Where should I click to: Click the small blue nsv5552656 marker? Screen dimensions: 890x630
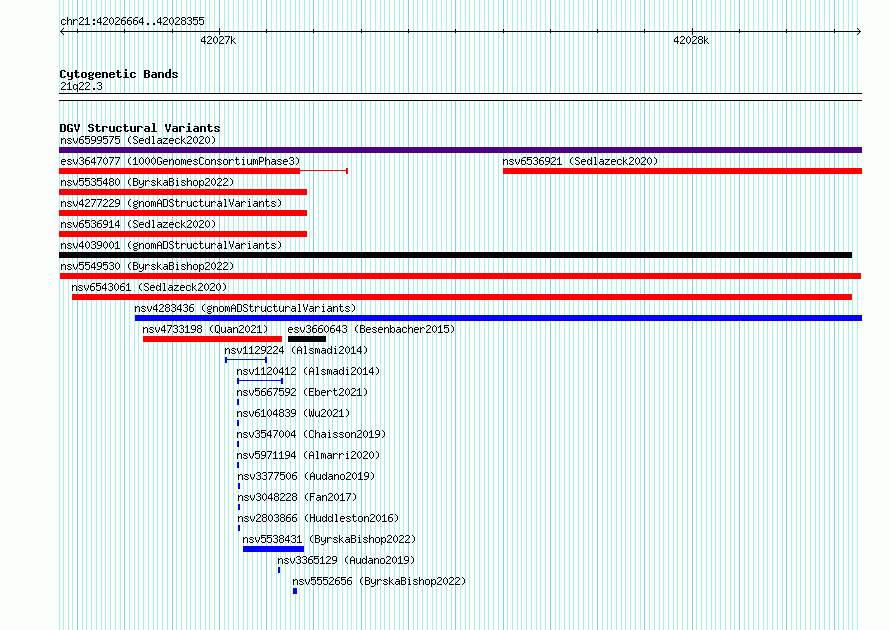pyautogui.click(x=295, y=591)
